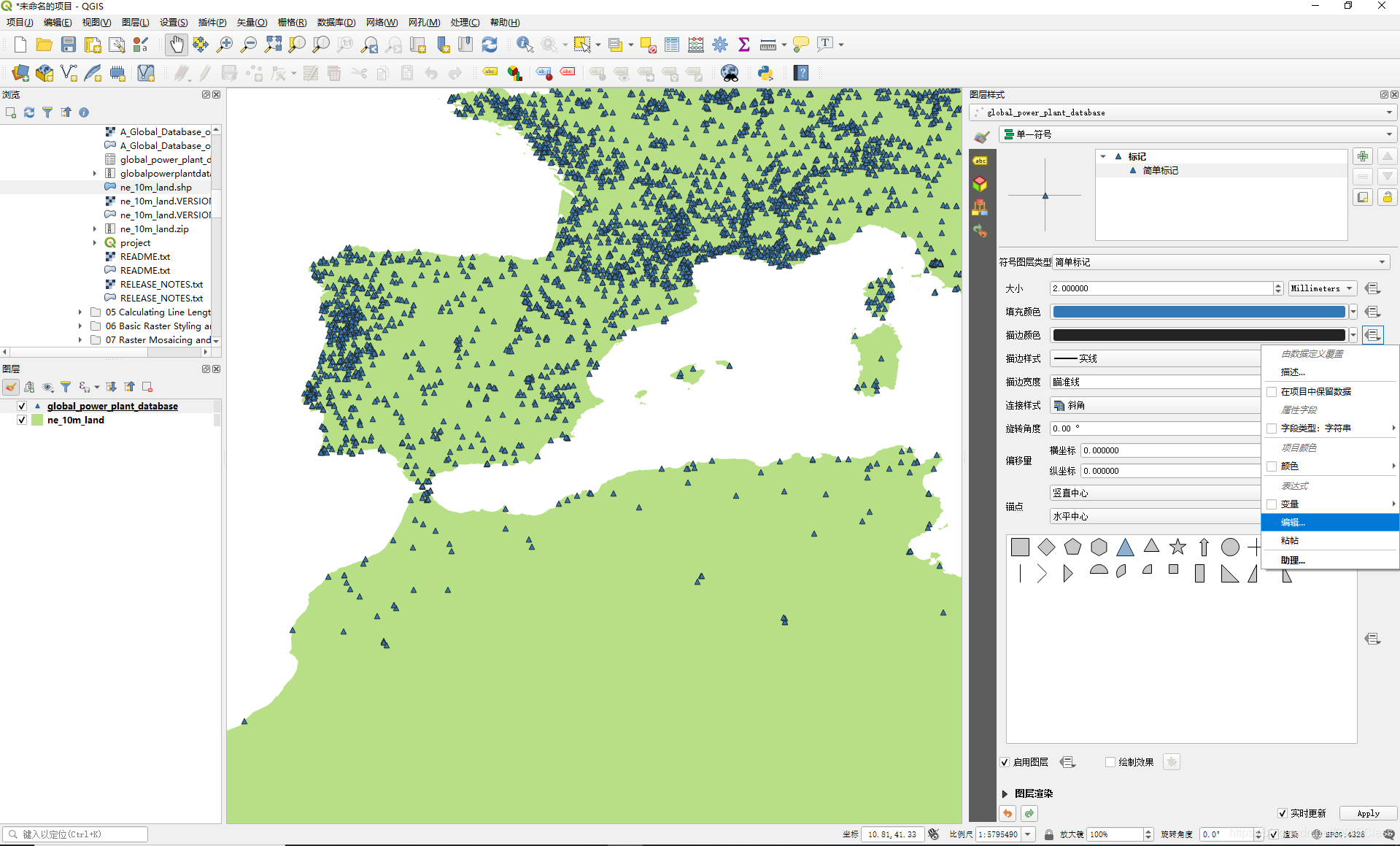
Task: Click the Zoom Full extent icon
Action: pyautogui.click(x=273, y=45)
